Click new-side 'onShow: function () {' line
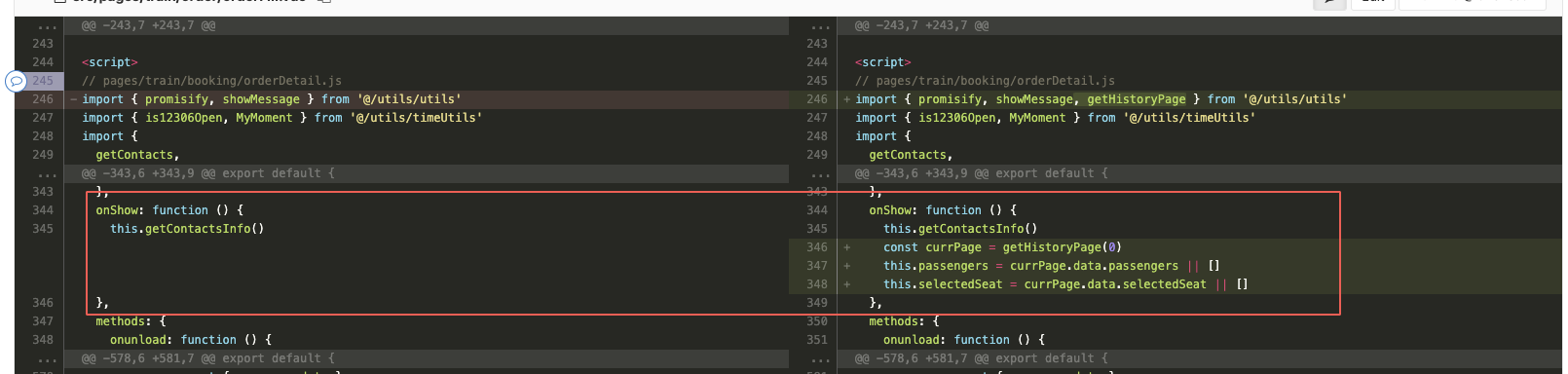Image resolution: width=1568 pixels, height=374 pixels. [943, 210]
